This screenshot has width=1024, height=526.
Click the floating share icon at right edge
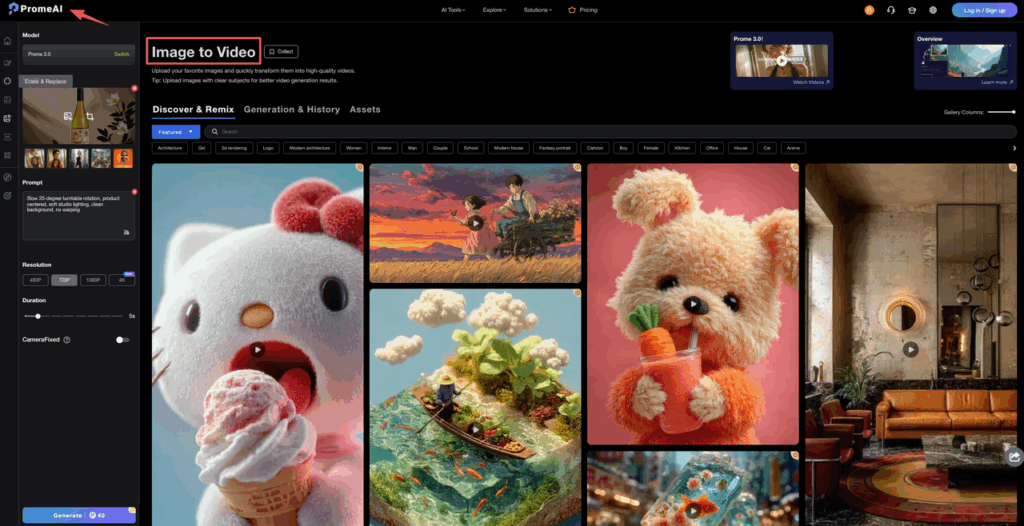(1015, 456)
